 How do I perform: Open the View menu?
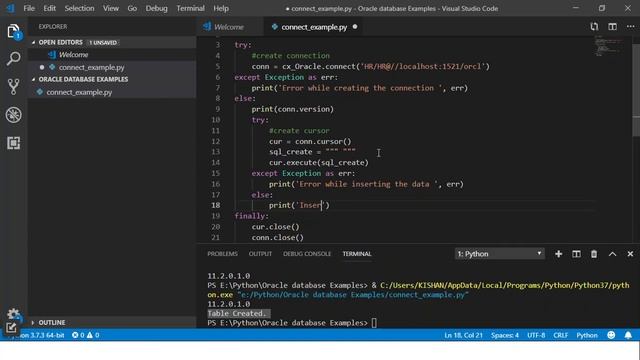pyautogui.click(x=111, y=8)
